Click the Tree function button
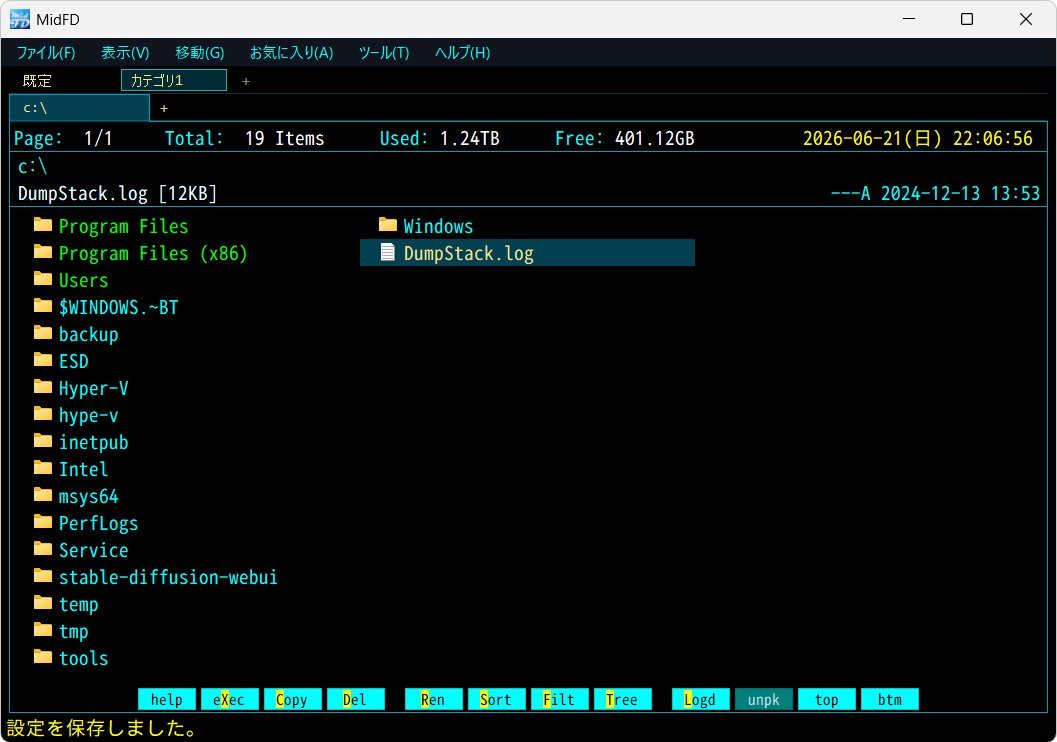 (622, 700)
